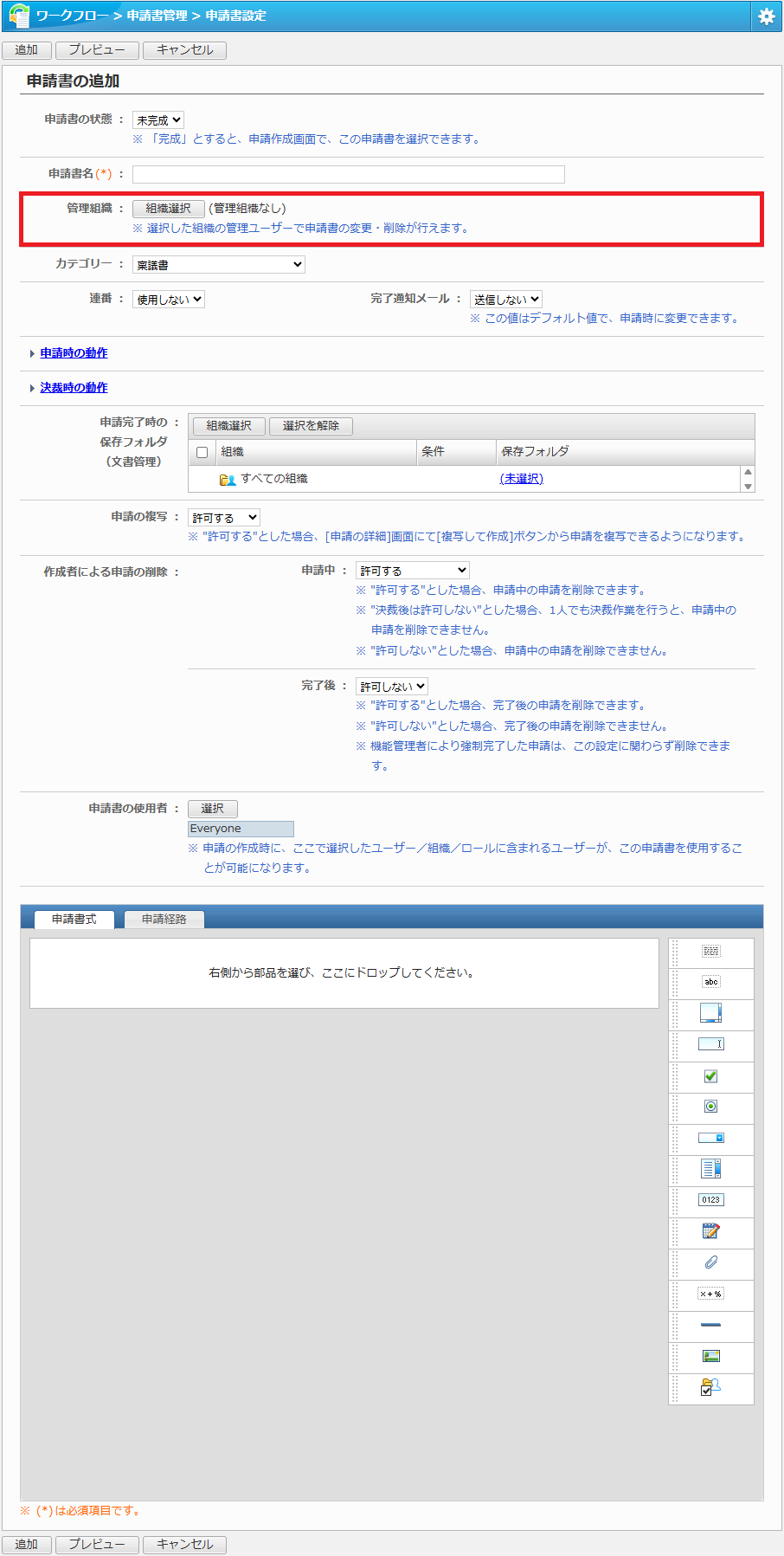This screenshot has width=784, height=1556.
Task: Click the 申請書名 text input field
Action: [348, 175]
